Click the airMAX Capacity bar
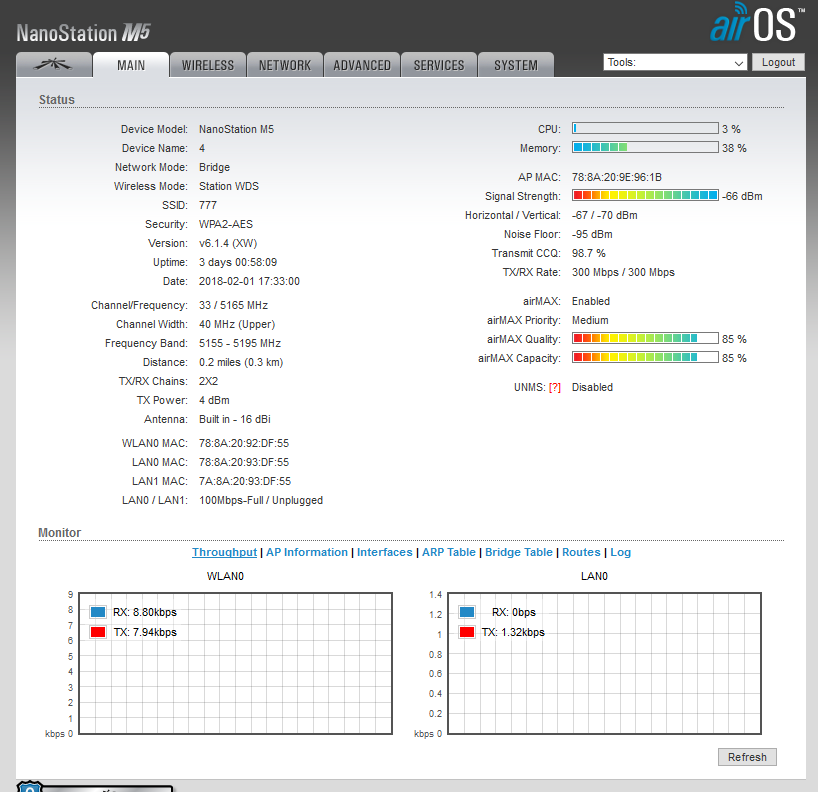 pyautogui.click(x=645, y=357)
